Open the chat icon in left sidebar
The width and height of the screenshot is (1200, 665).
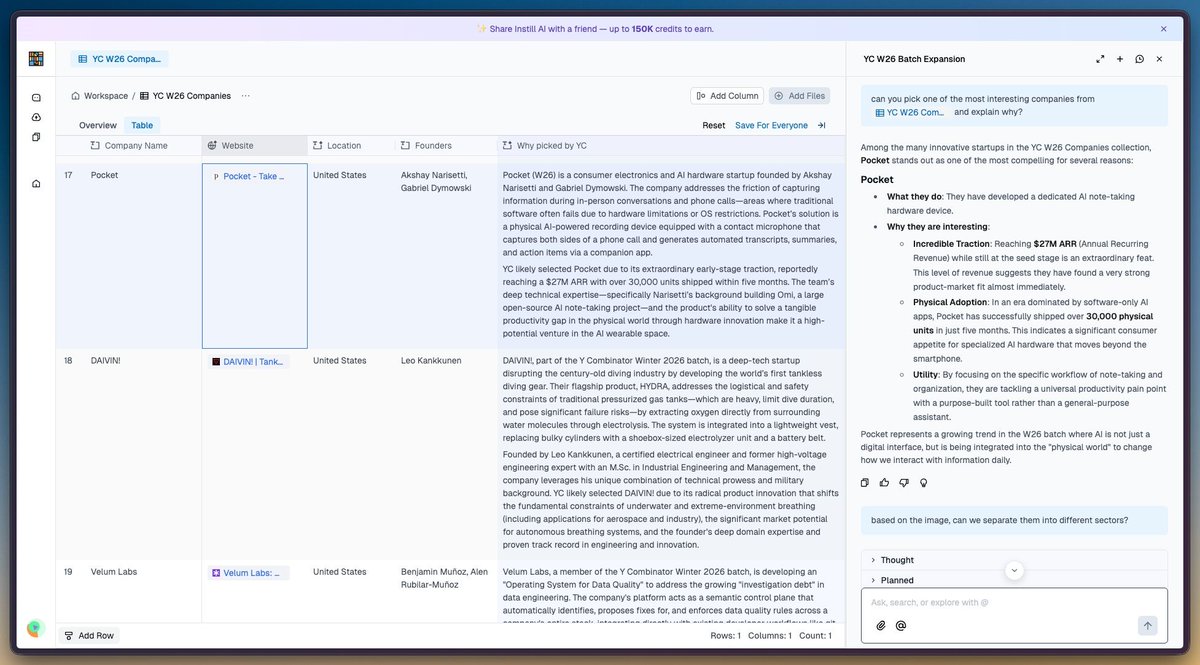(36, 98)
